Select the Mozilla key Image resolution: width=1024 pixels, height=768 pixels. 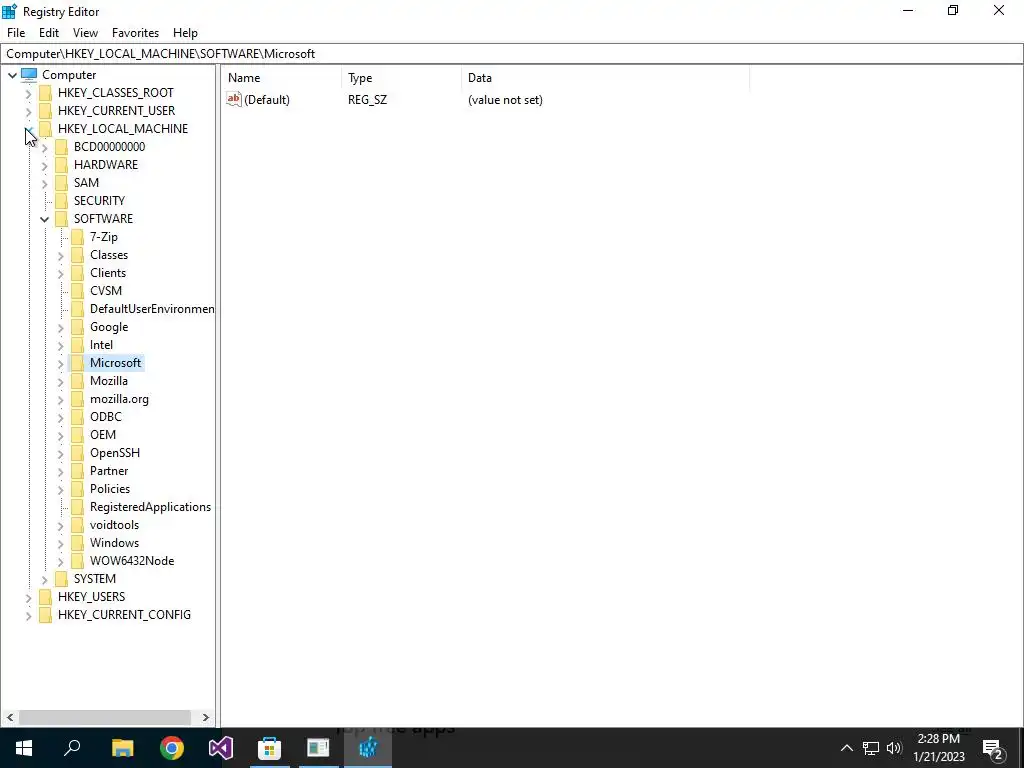(108, 381)
